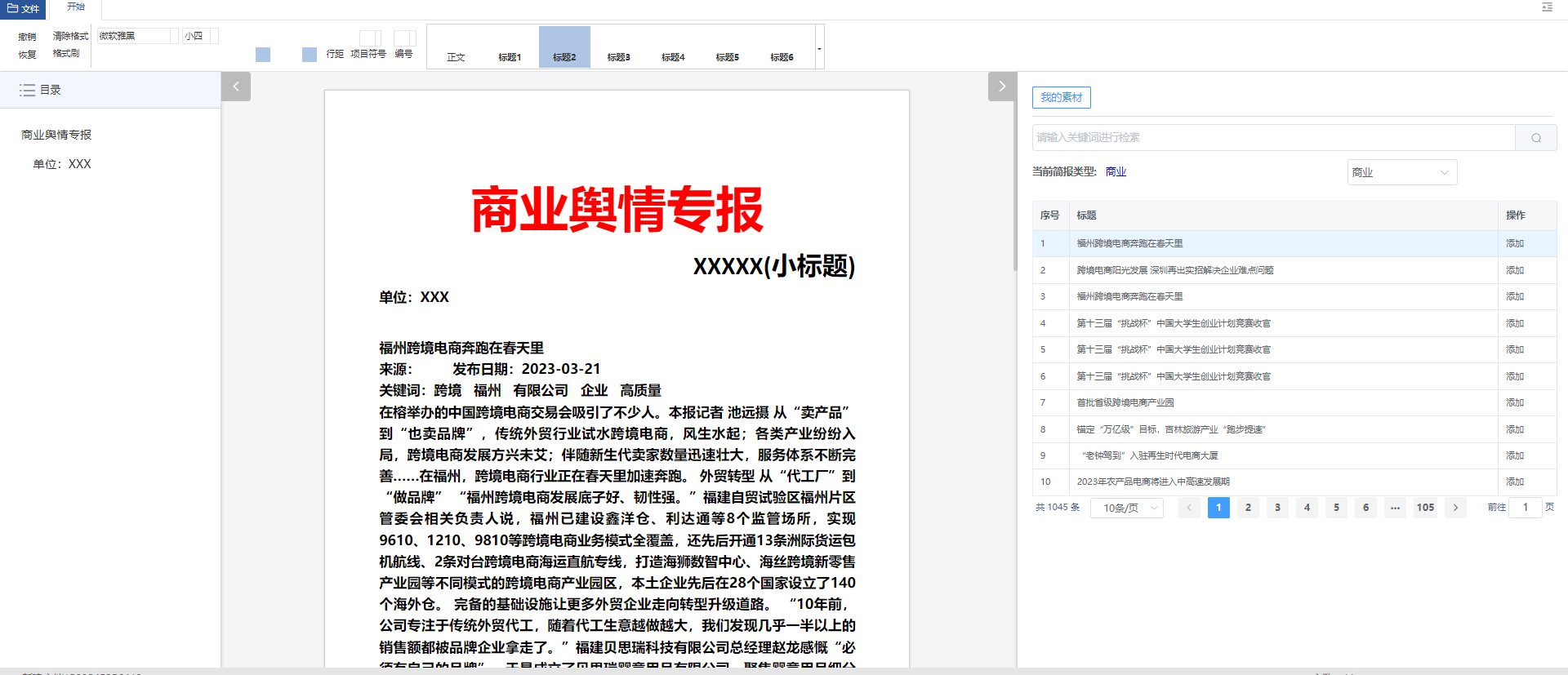Open the 小四 font size dropdown

click(x=200, y=36)
